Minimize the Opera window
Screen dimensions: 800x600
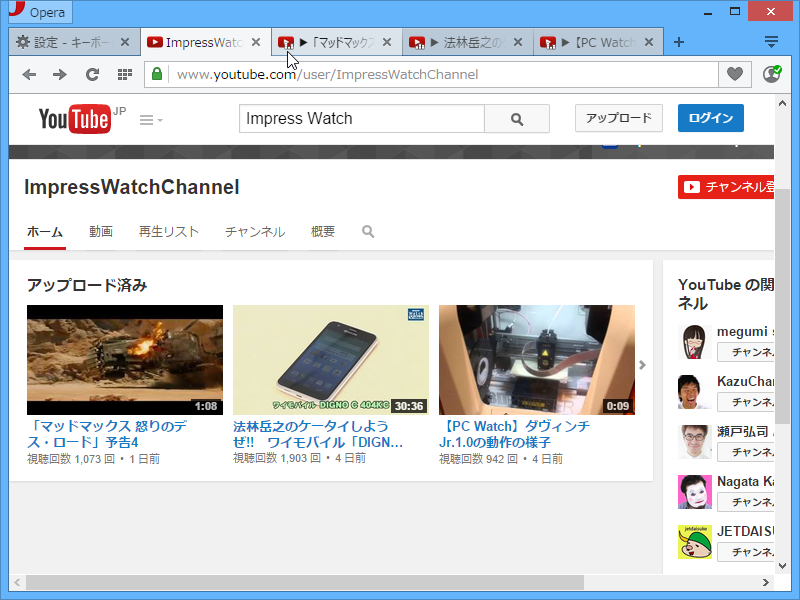click(x=708, y=12)
